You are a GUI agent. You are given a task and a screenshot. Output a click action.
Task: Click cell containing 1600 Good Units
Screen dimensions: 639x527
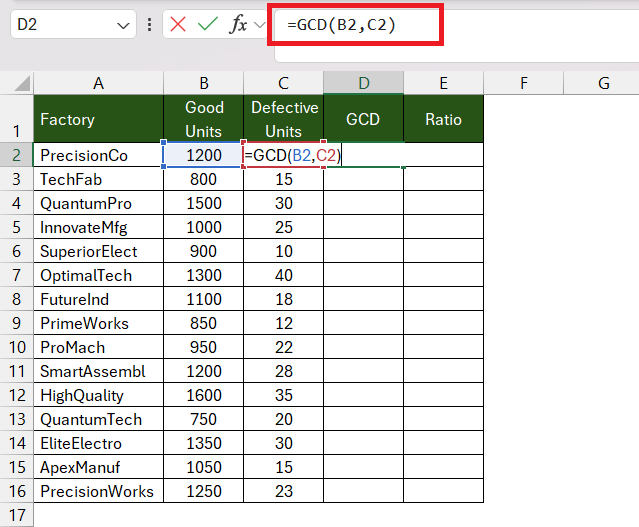[x=203, y=395]
